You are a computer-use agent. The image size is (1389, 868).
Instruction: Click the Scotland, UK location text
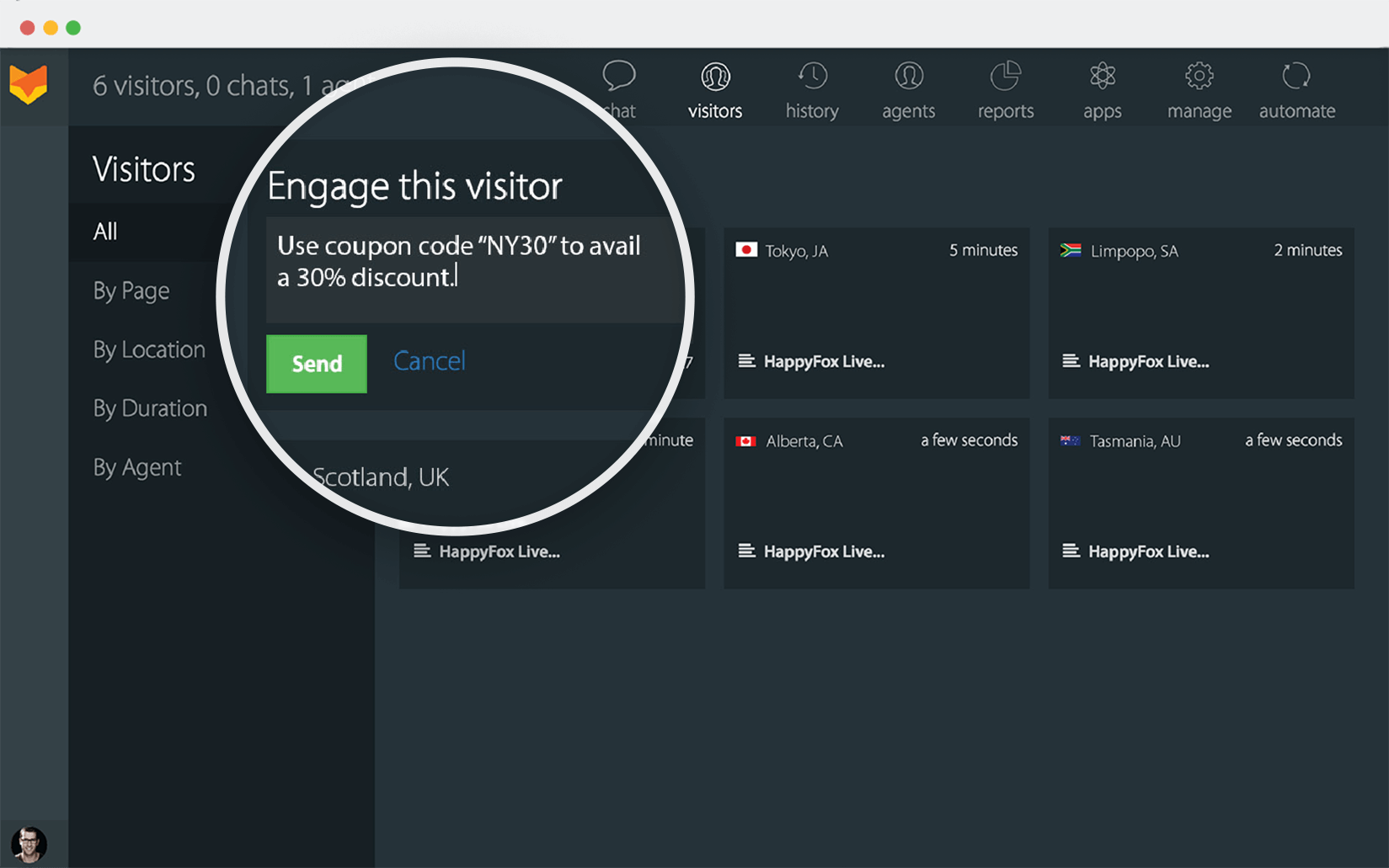click(381, 477)
